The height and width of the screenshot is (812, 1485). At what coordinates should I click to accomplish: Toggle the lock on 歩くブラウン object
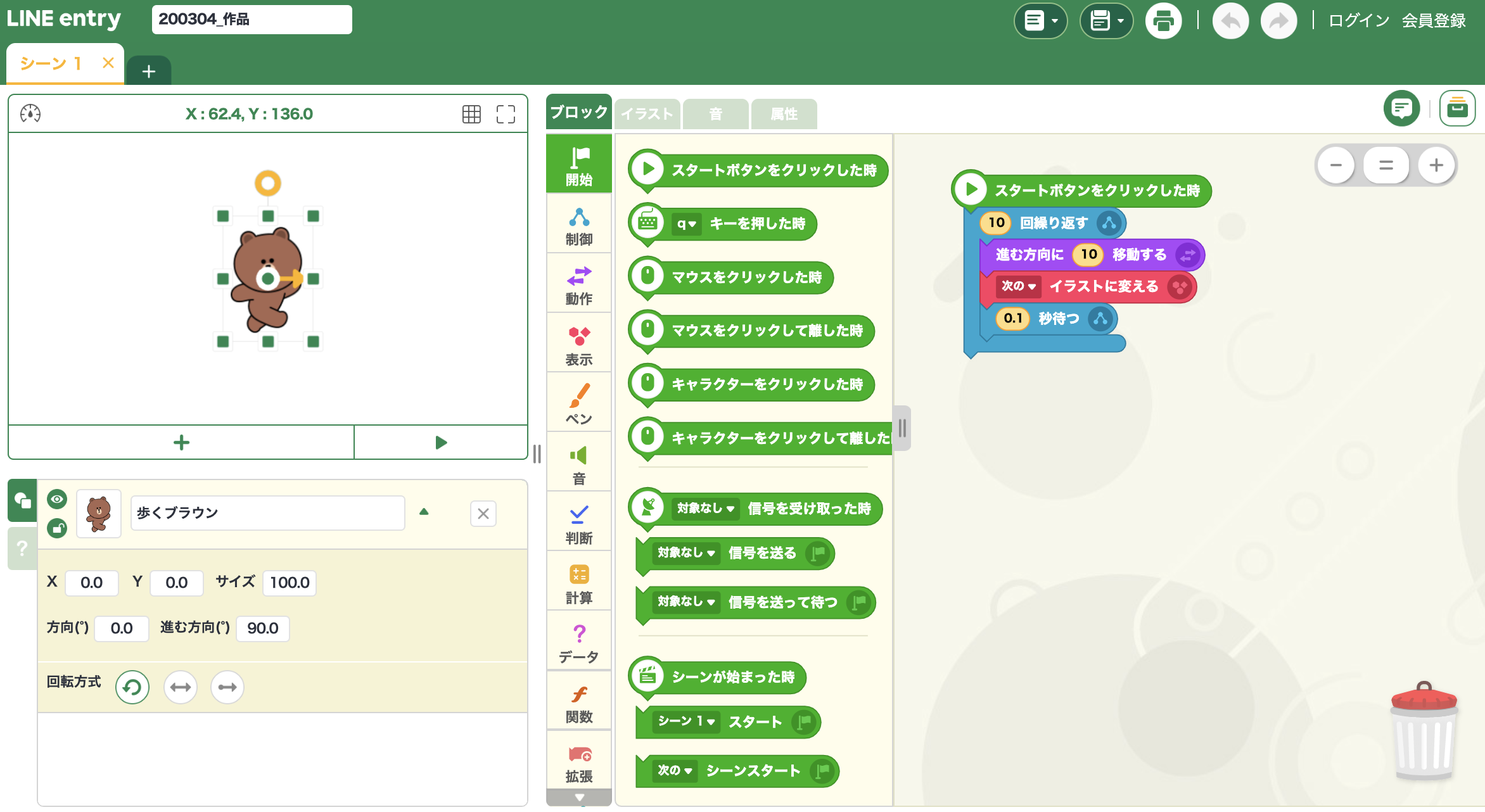point(57,528)
